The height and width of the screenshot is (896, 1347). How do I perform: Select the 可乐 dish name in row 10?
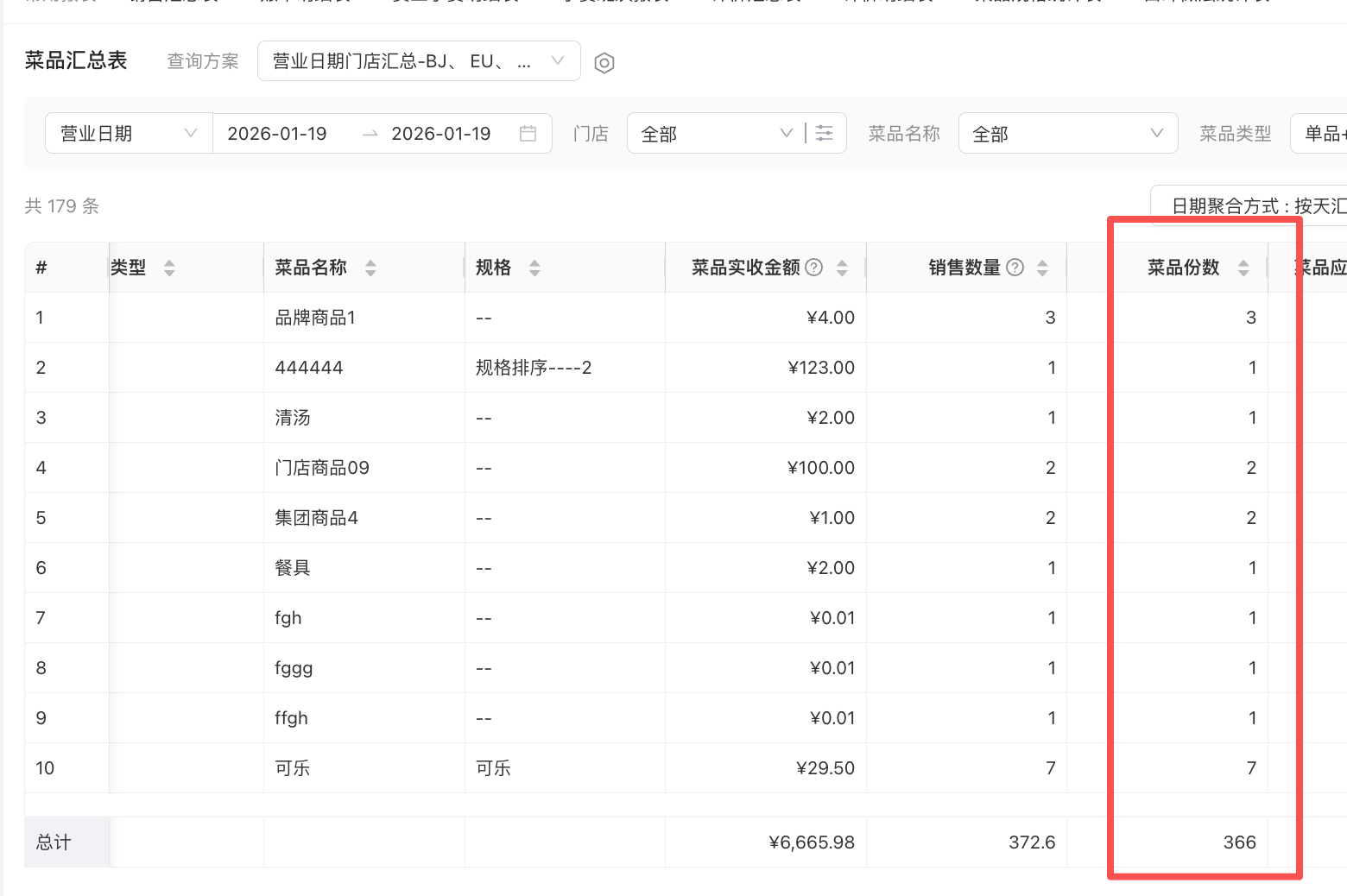click(x=292, y=768)
